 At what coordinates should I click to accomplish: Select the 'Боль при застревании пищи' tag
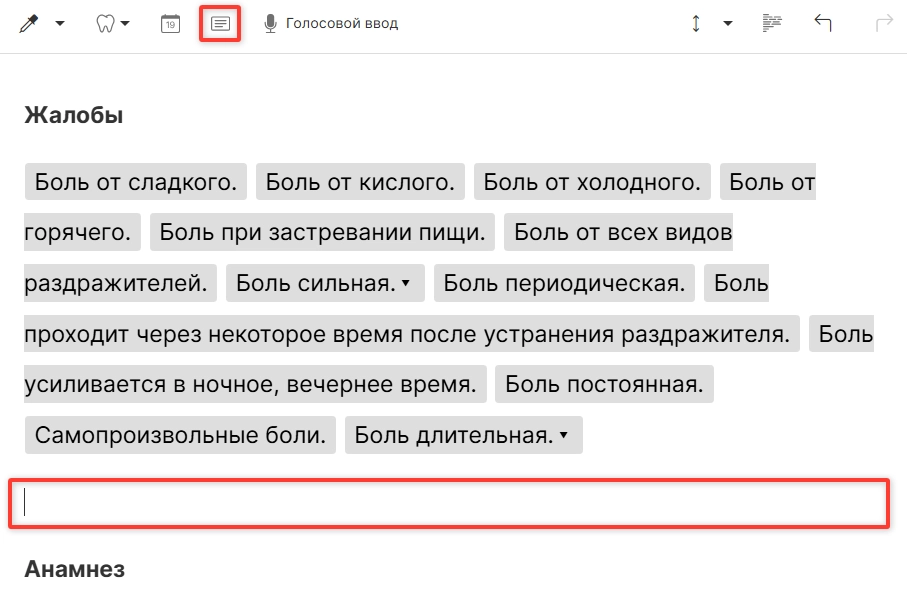[x=322, y=233]
